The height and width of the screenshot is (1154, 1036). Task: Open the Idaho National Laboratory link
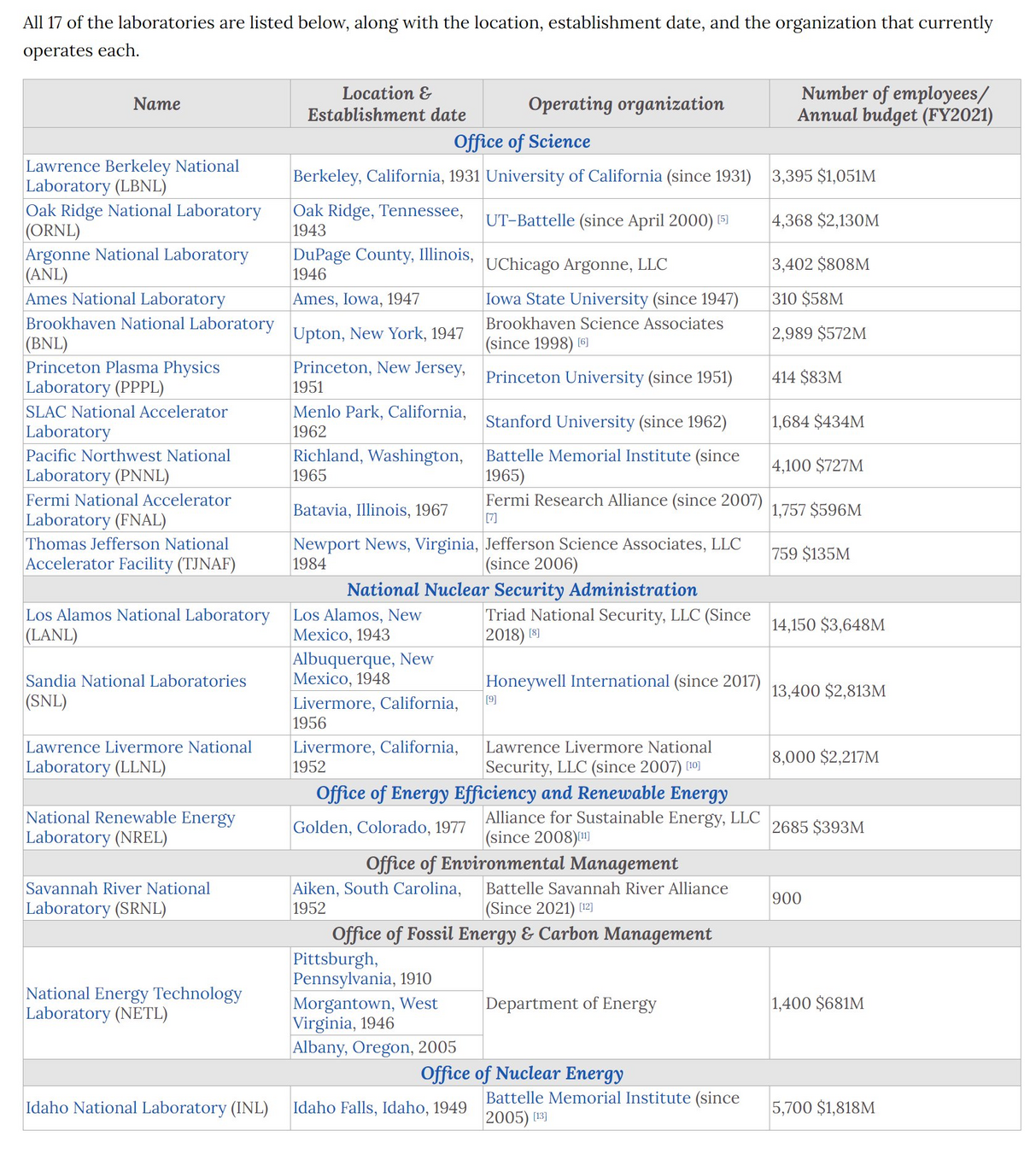click(x=126, y=1108)
